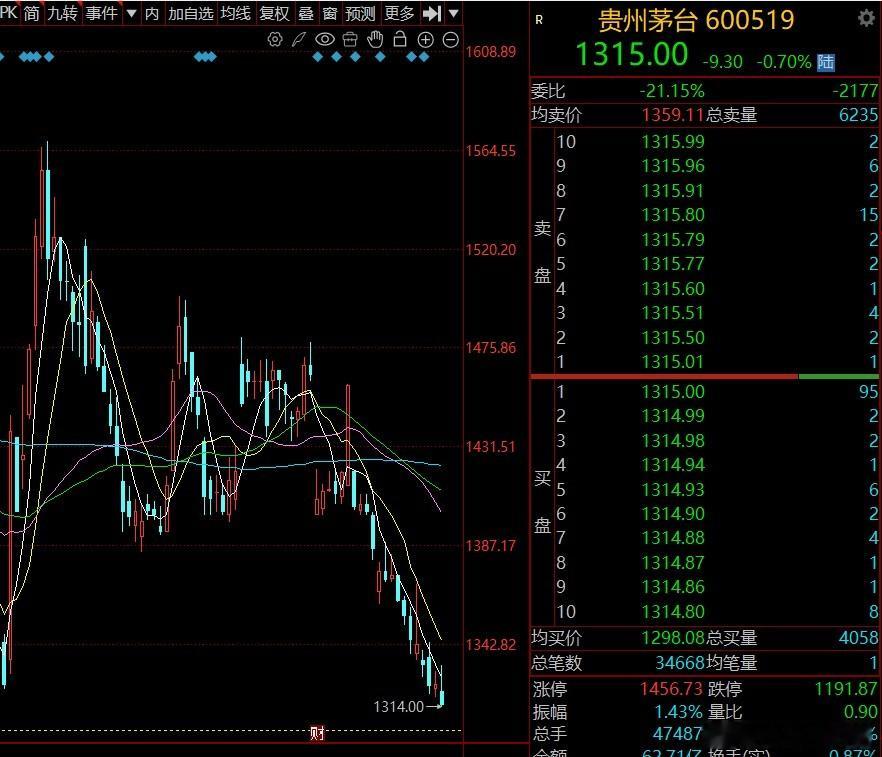The image size is (882, 757).
Task: Open the toolbox icon
Action: pos(350,39)
